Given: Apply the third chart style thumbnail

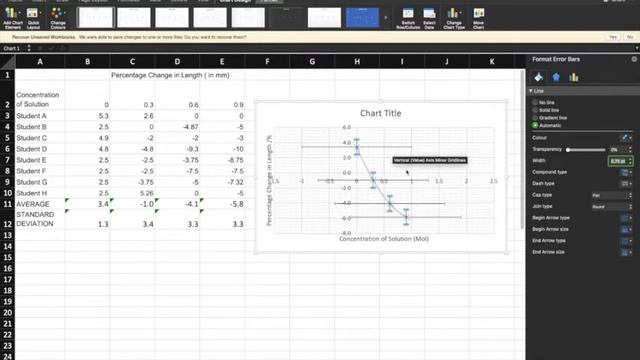Looking at the screenshot, I should click(x=171, y=18).
